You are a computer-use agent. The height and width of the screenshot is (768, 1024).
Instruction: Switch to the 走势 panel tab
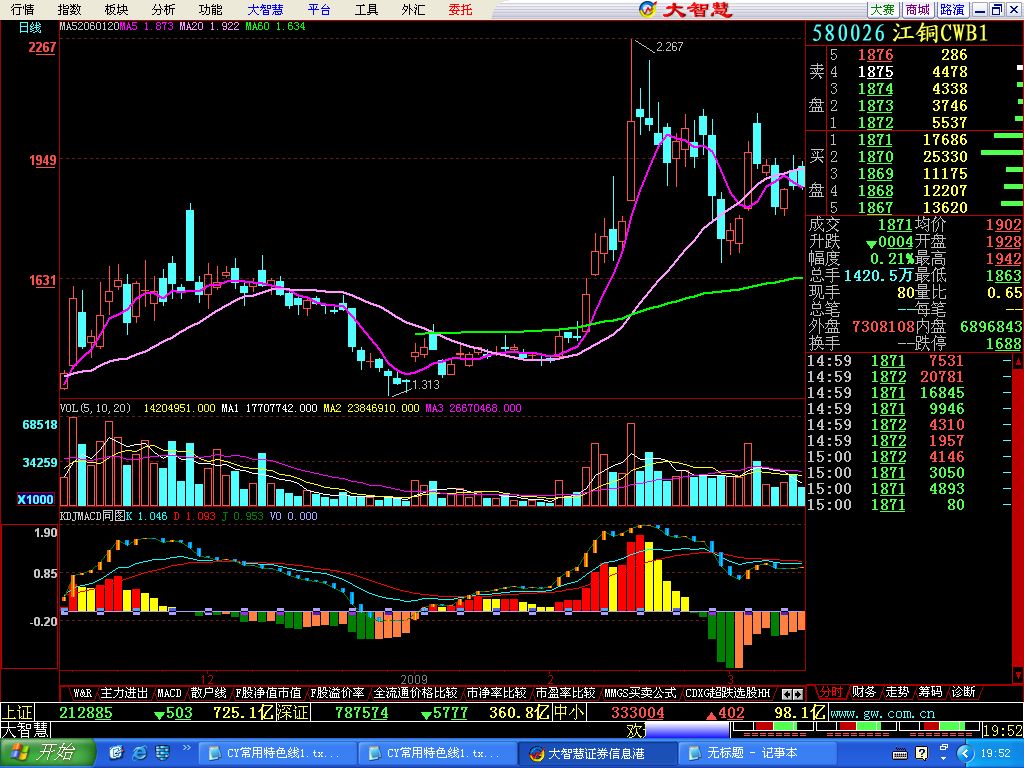[897, 692]
